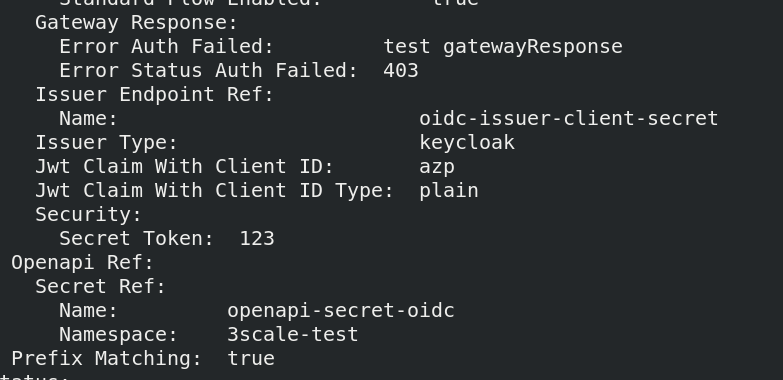This screenshot has height=380, width=783.
Task: Click 'Jwt Claim With Client ID Type:' label
Action: click(x=215, y=191)
